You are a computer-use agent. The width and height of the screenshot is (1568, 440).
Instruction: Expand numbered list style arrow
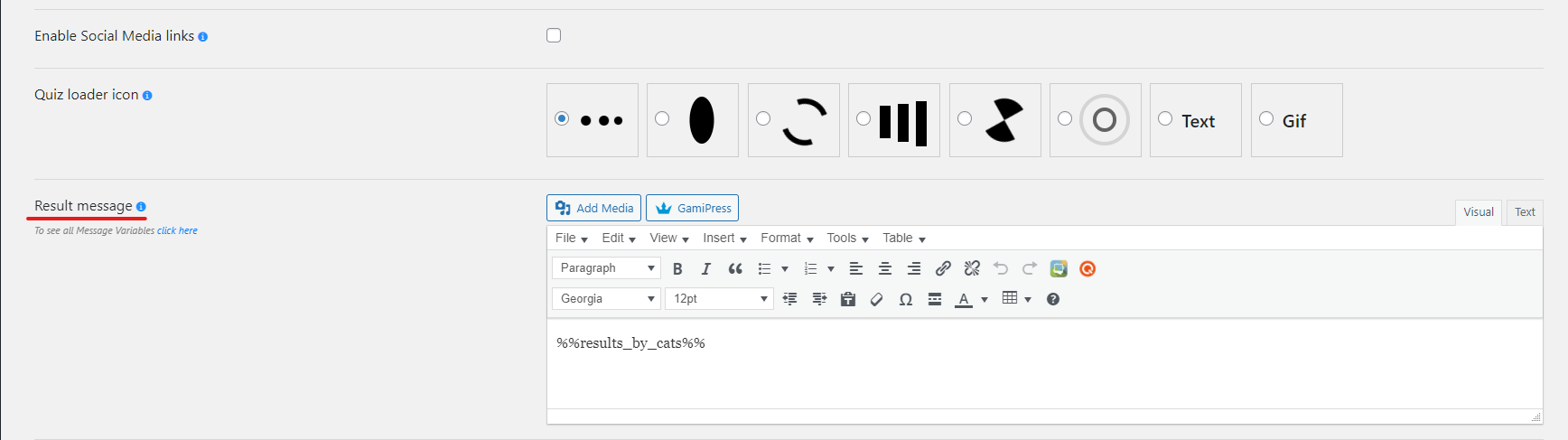[x=831, y=269]
